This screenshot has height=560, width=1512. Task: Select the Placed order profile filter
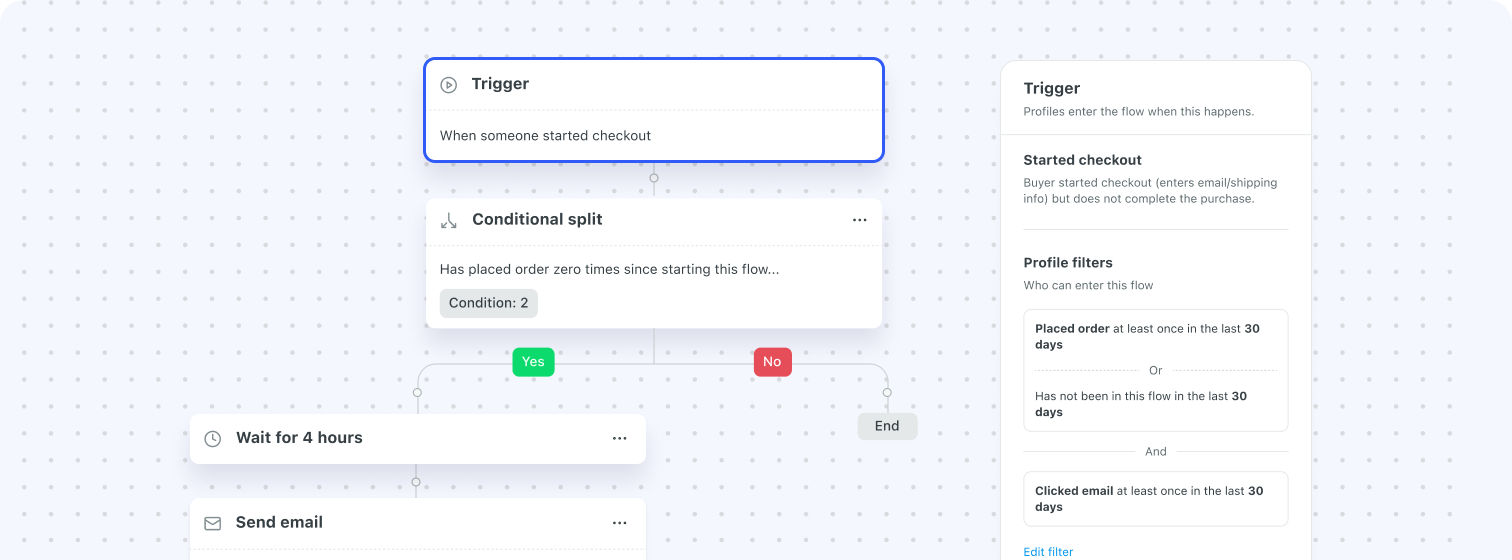[x=1155, y=337]
